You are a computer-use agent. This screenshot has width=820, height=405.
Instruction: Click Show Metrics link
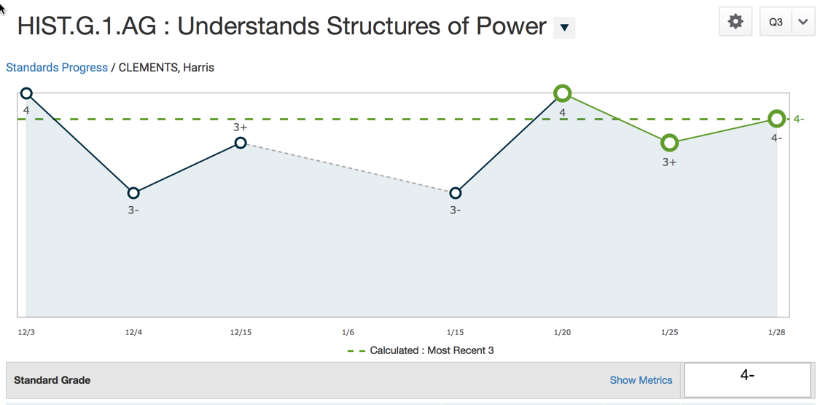pyautogui.click(x=641, y=380)
